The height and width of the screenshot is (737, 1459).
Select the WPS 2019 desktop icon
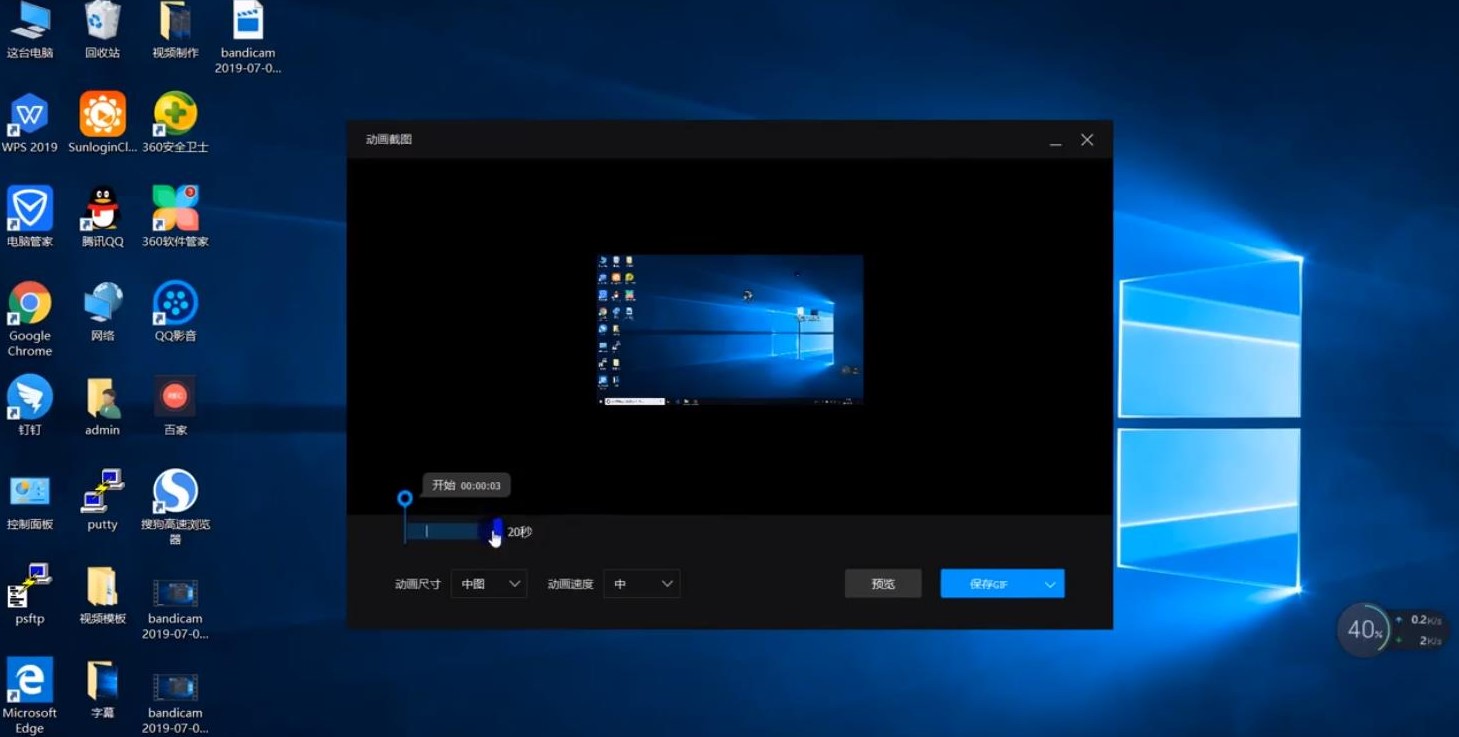pos(29,115)
